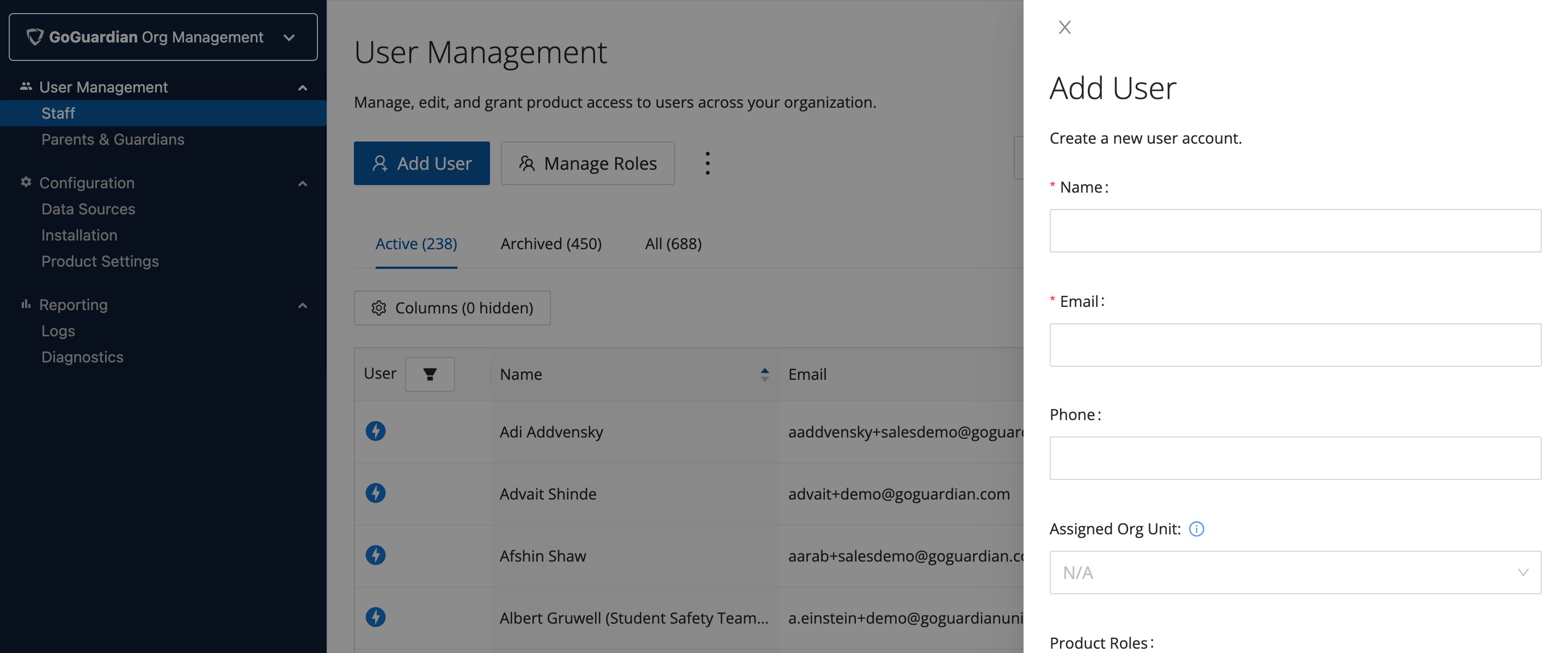Switch to the All (688) tab

coord(673,243)
